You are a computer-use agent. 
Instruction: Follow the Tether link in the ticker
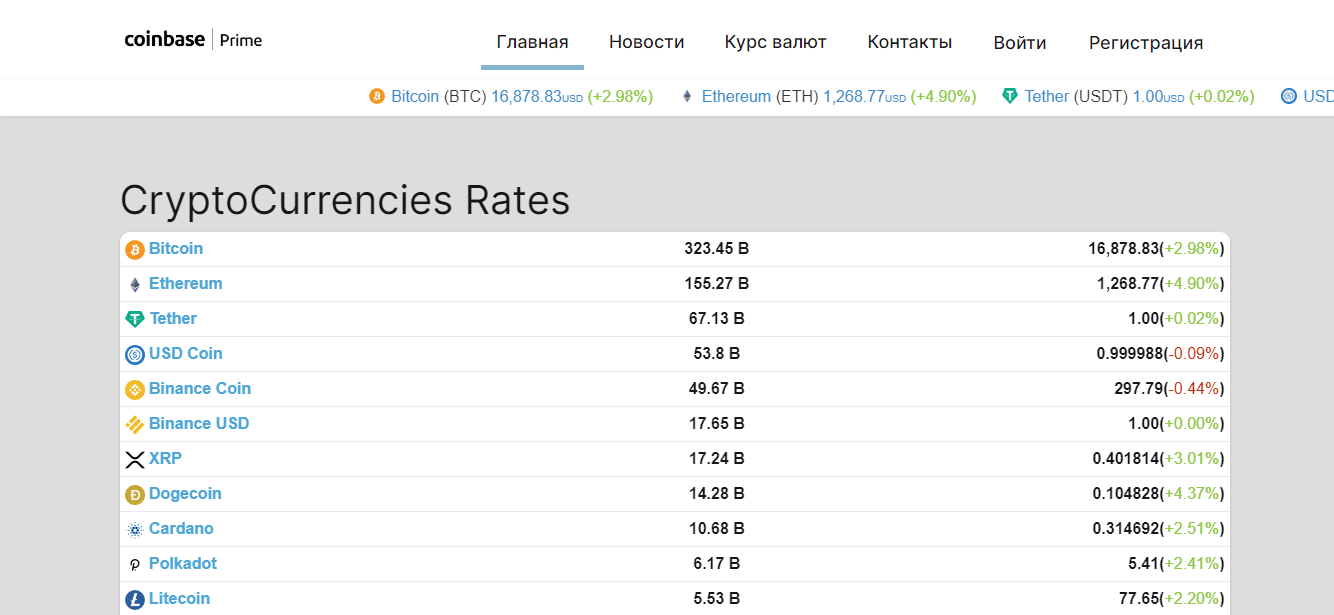(x=1047, y=96)
